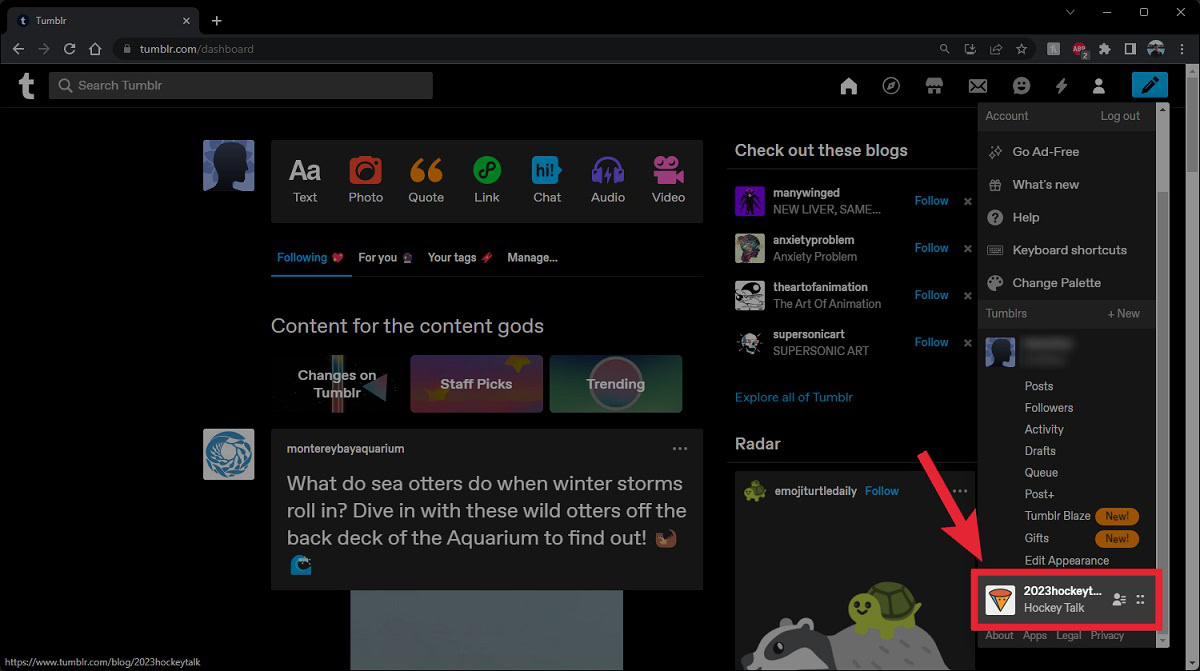The height and width of the screenshot is (671, 1200).
Task: Bookmark this page with star icon
Action: point(1021,48)
